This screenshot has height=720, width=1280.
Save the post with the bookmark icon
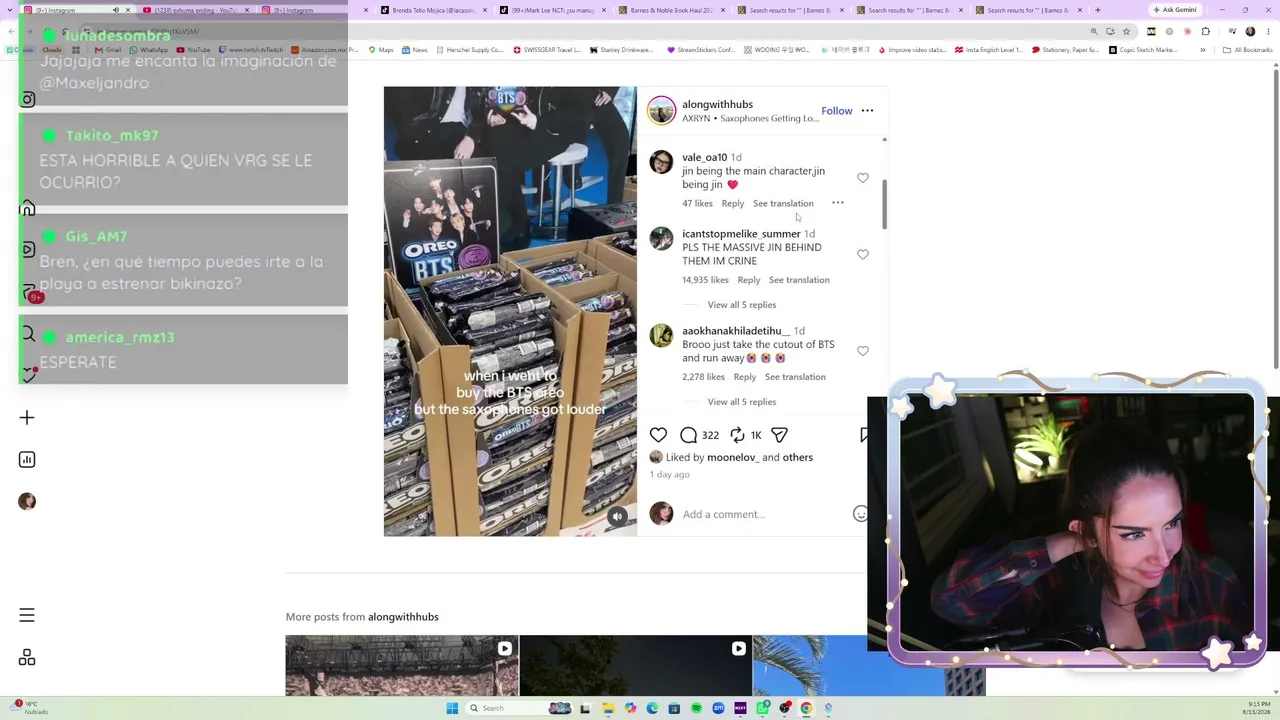(x=864, y=435)
